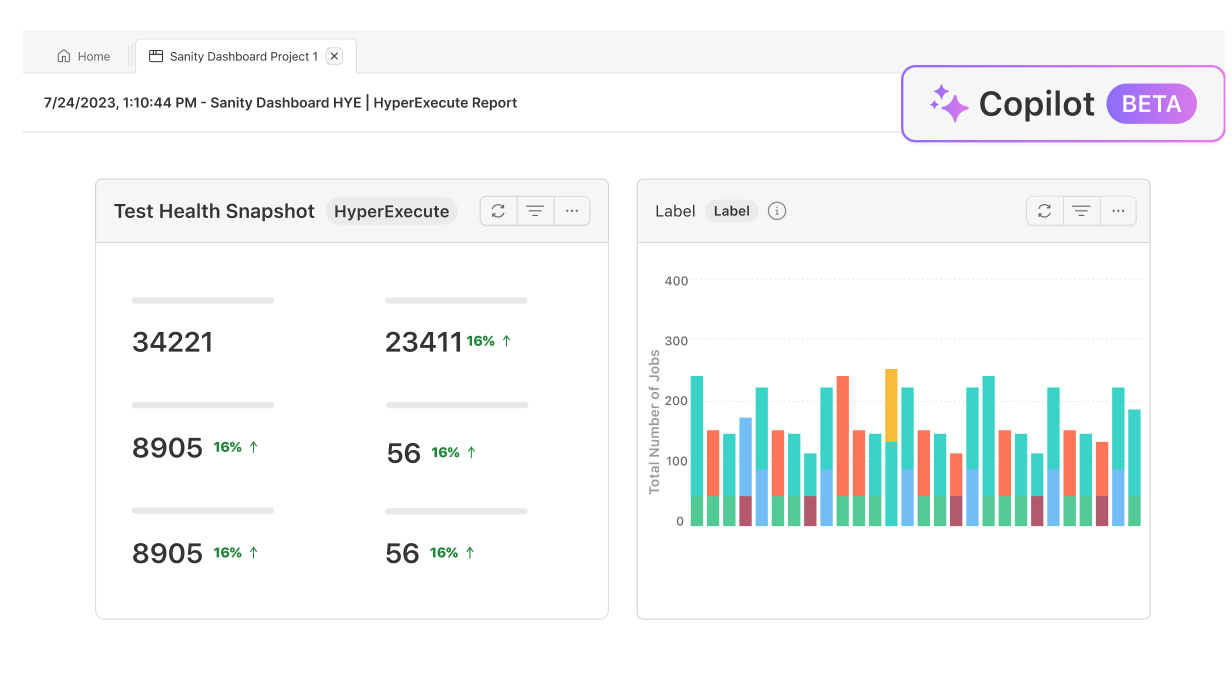This screenshot has width=1232, height=696.
Task: Open filters for Test Health Snapshot widget
Action: pyautogui.click(x=535, y=211)
